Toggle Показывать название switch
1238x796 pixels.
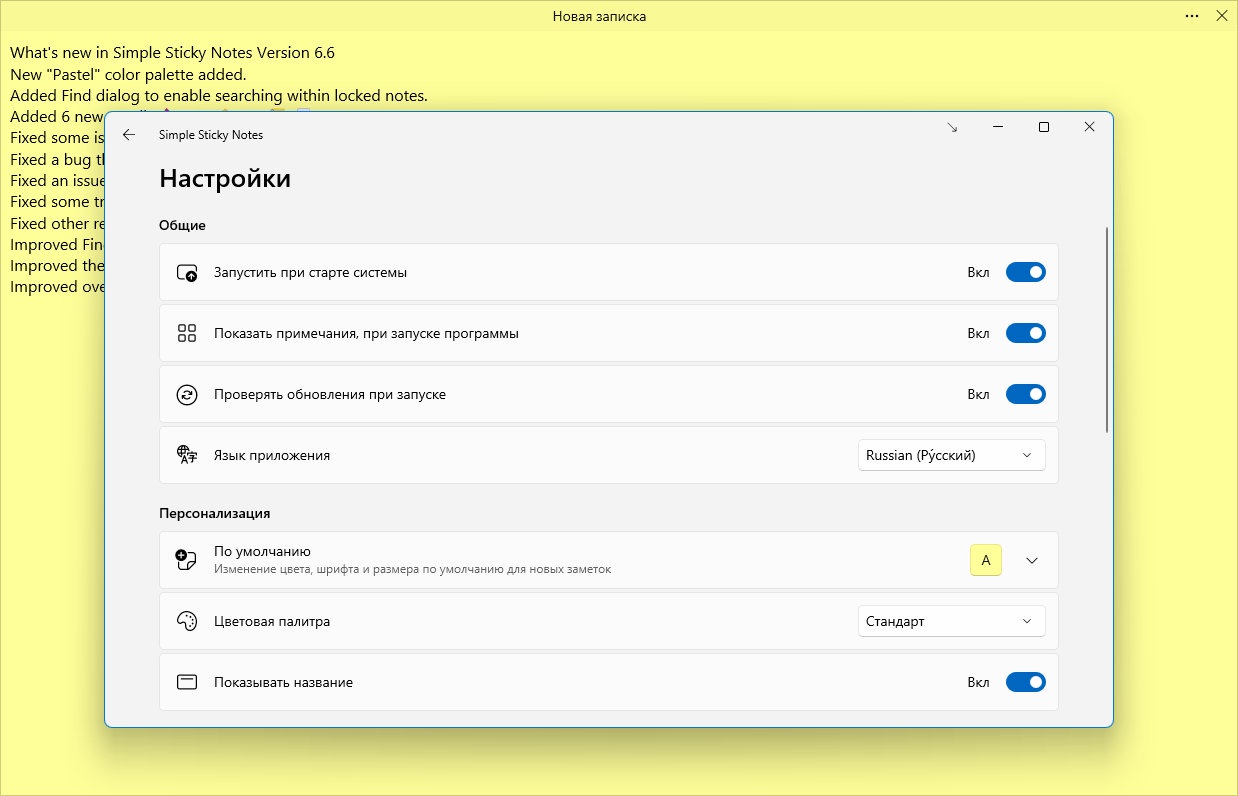1025,682
